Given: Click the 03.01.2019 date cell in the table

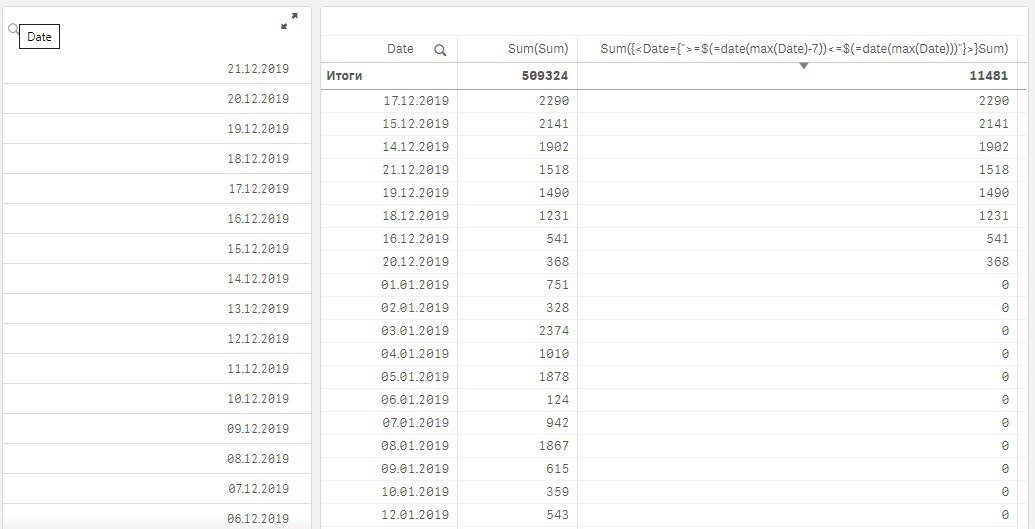Looking at the screenshot, I should (x=416, y=331).
